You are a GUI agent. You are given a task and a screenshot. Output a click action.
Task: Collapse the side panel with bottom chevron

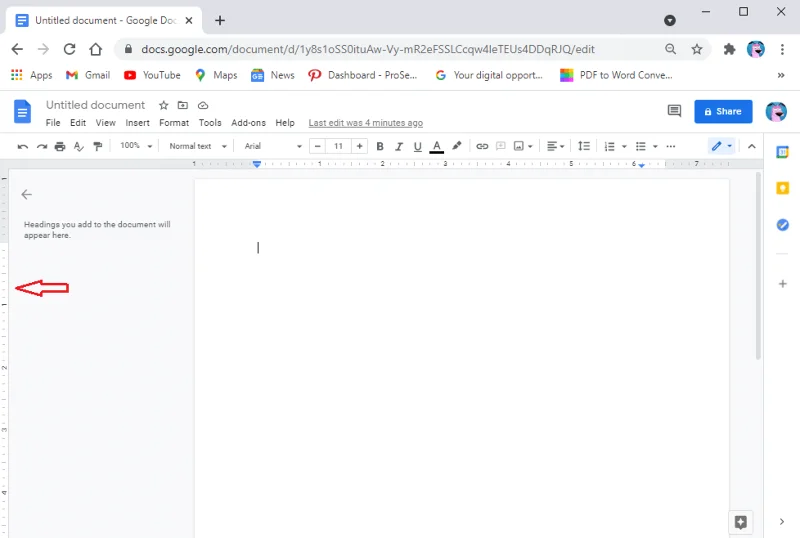[x=782, y=522]
